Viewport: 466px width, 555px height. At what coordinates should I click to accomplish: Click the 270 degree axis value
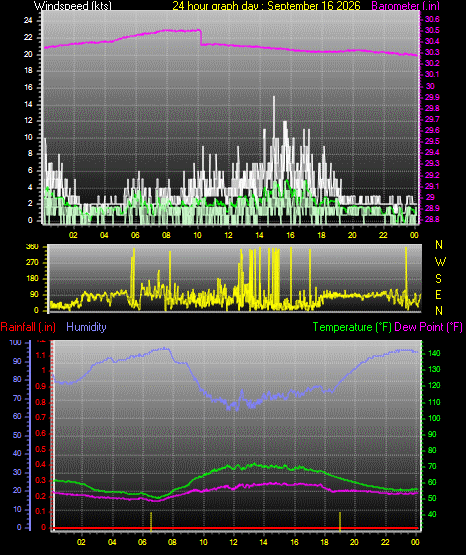[x=32, y=263]
